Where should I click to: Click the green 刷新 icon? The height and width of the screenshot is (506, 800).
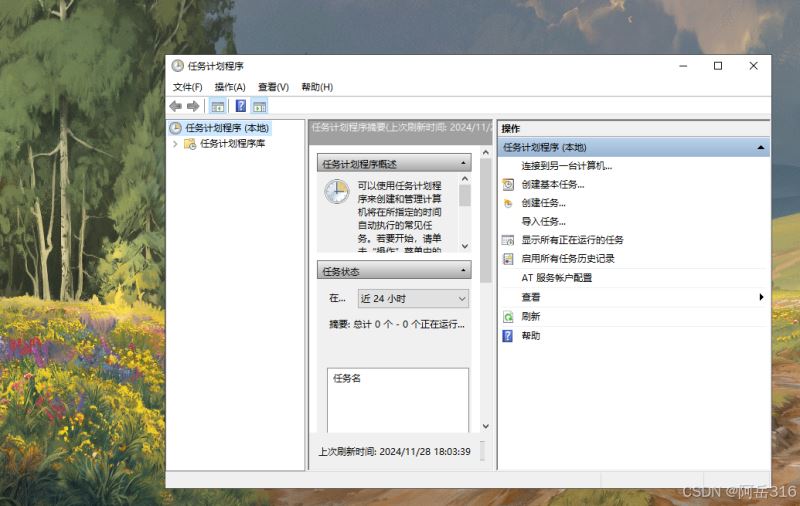508,317
